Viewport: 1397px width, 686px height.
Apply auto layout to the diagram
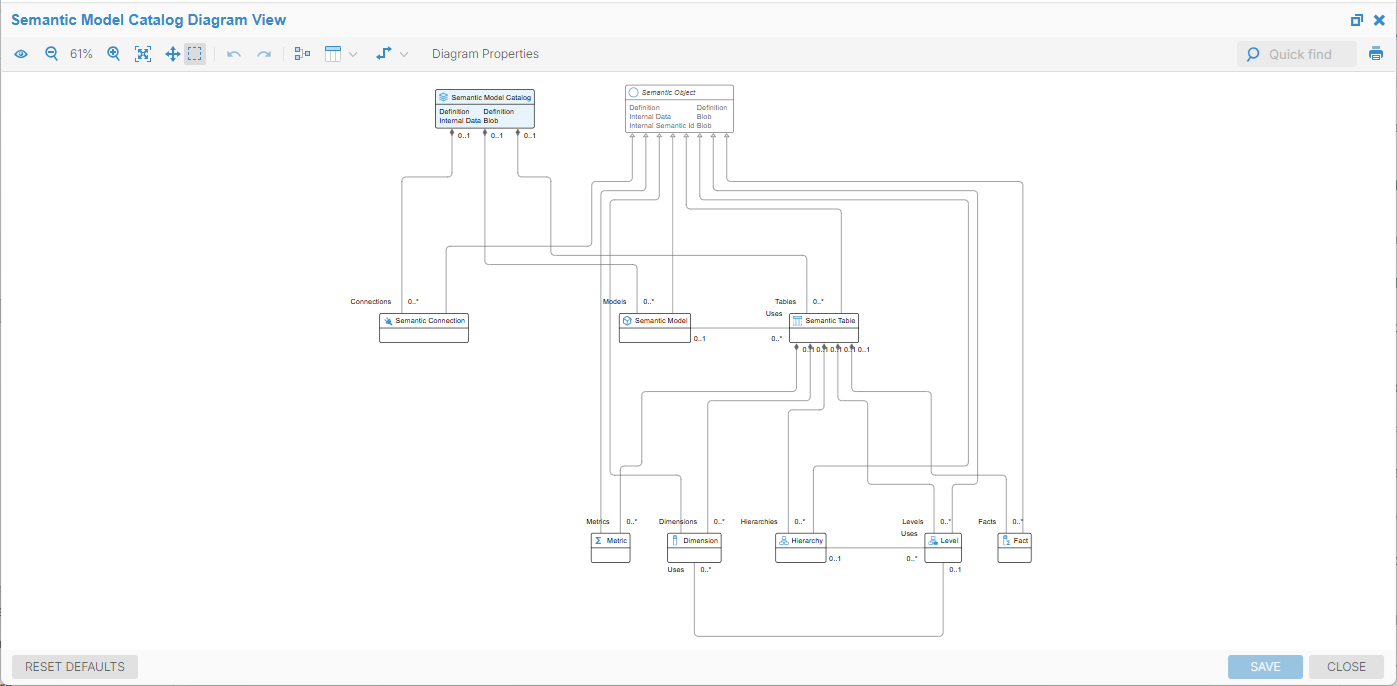click(302, 54)
